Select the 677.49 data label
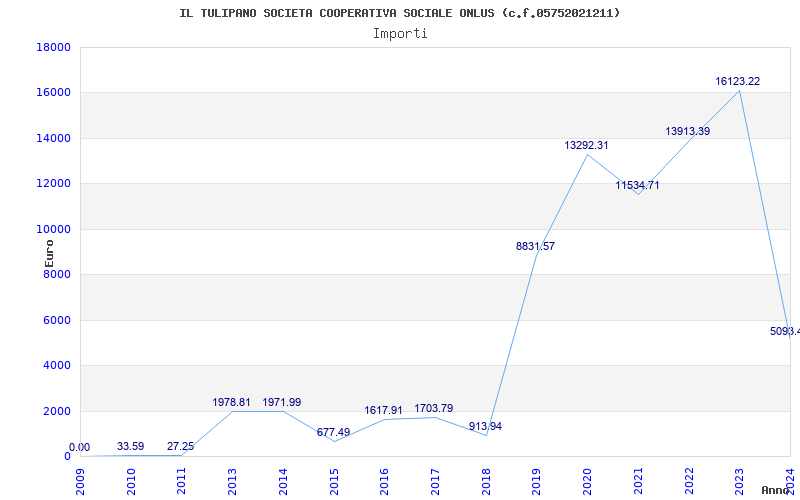This screenshot has width=800, height=500. [x=333, y=433]
